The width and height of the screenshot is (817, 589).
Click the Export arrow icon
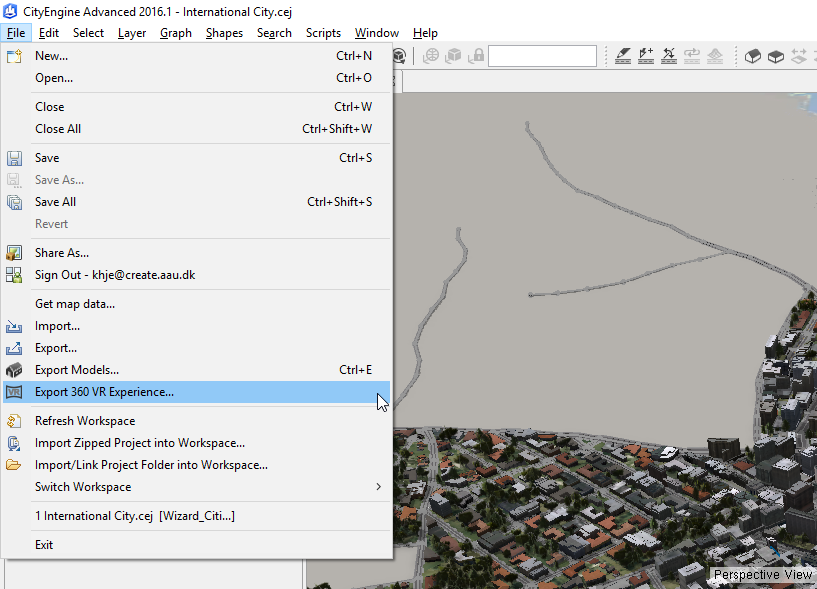(x=14, y=348)
